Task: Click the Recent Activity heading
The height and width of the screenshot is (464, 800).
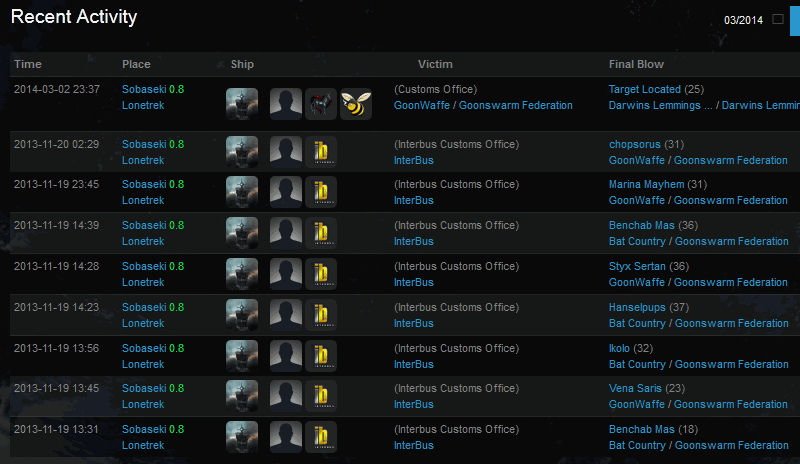Action: pos(74,17)
